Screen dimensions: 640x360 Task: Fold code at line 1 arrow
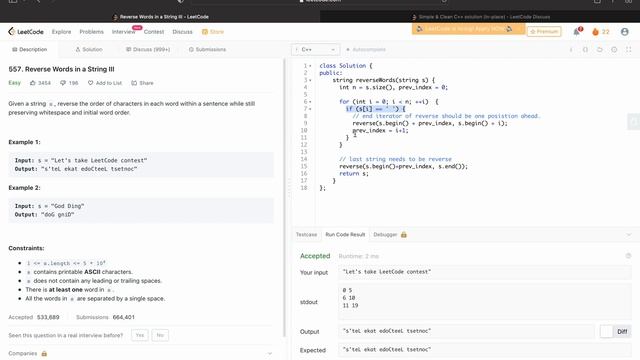tap(310, 66)
